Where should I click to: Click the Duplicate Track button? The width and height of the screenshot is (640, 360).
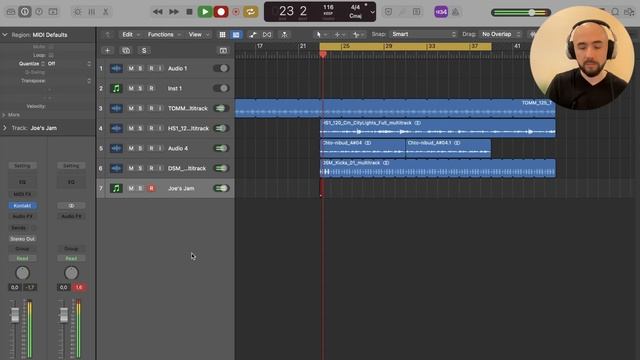click(x=126, y=51)
